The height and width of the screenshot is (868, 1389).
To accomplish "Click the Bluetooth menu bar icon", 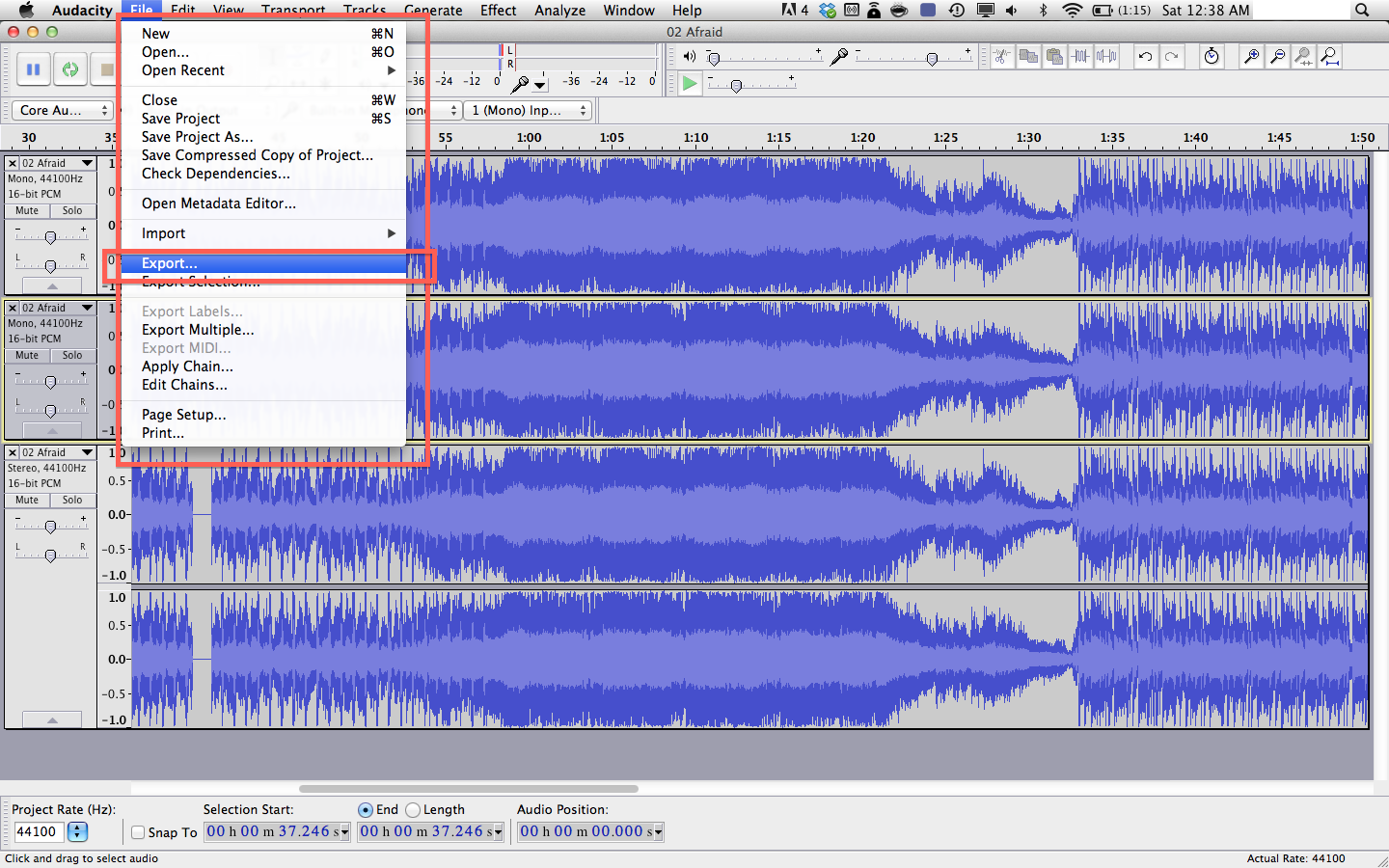I will tap(1043, 10).
